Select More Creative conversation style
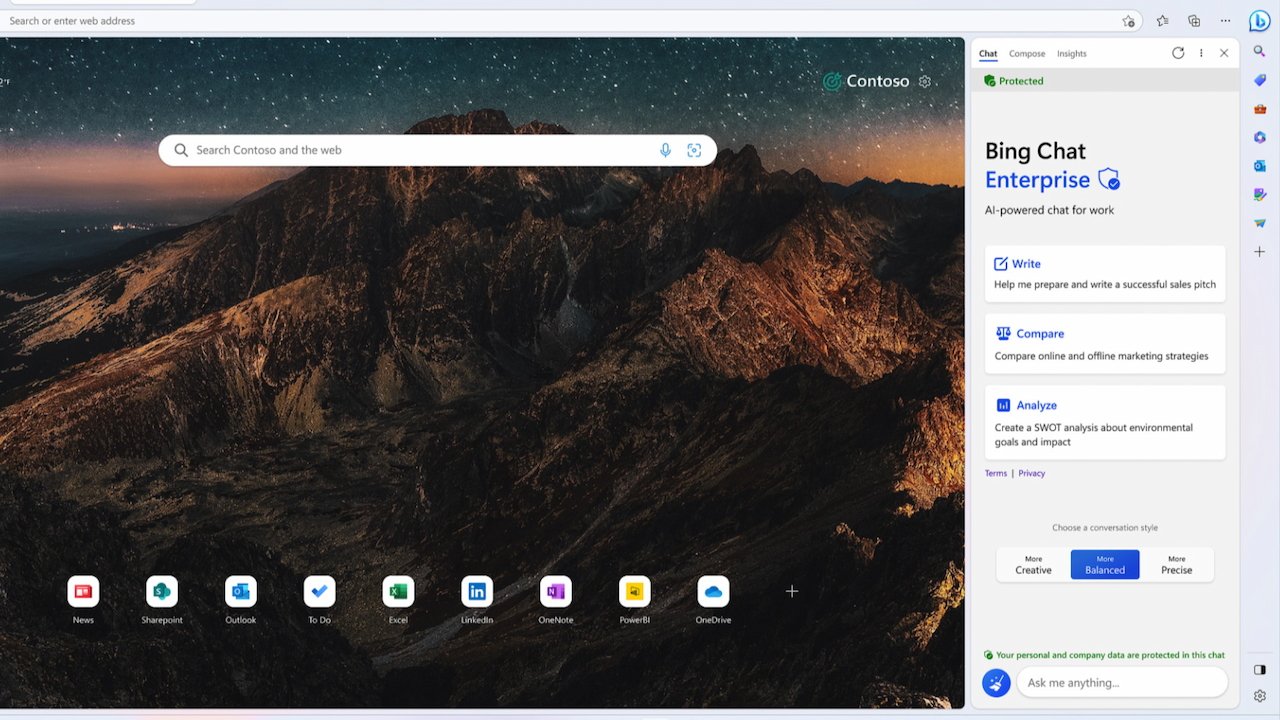This screenshot has height=720, width=1280. click(x=1033, y=565)
